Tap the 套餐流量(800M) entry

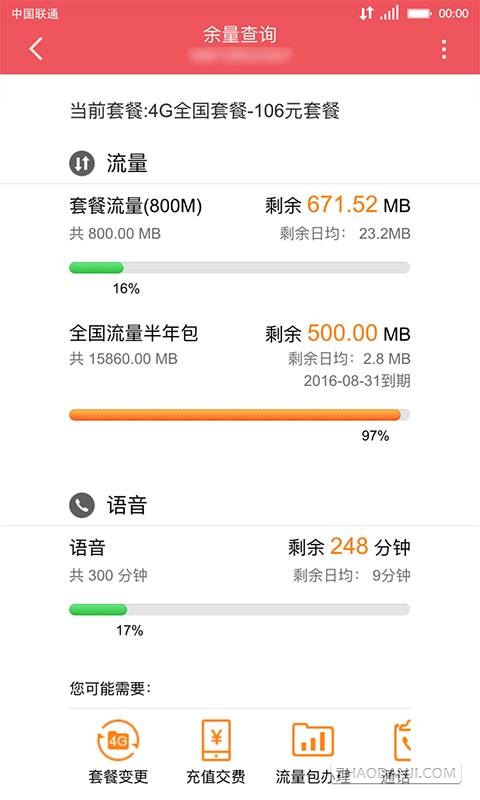[x=136, y=206]
